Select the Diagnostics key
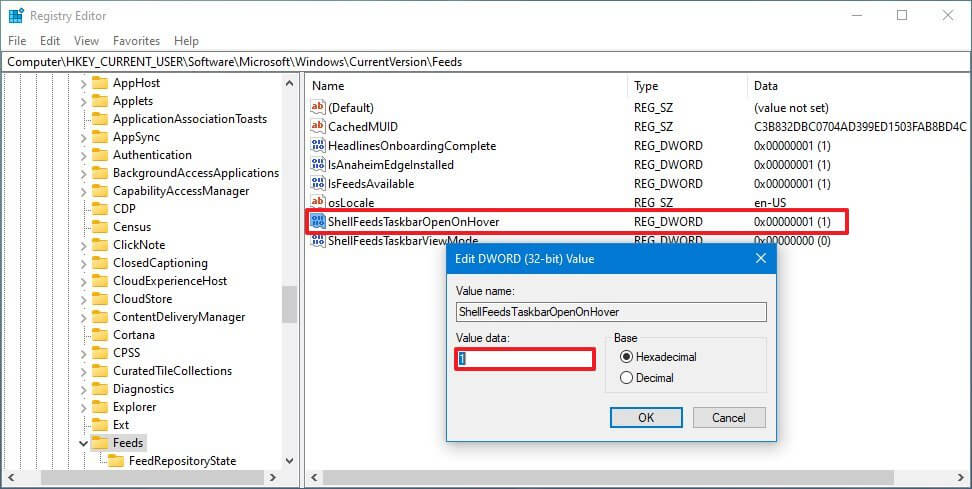 [x=143, y=389]
